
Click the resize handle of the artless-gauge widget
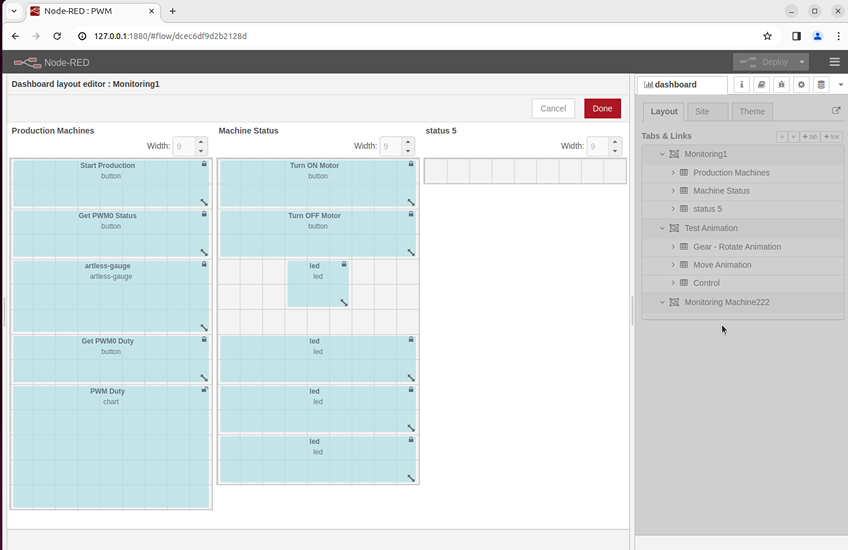tap(204, 327)
